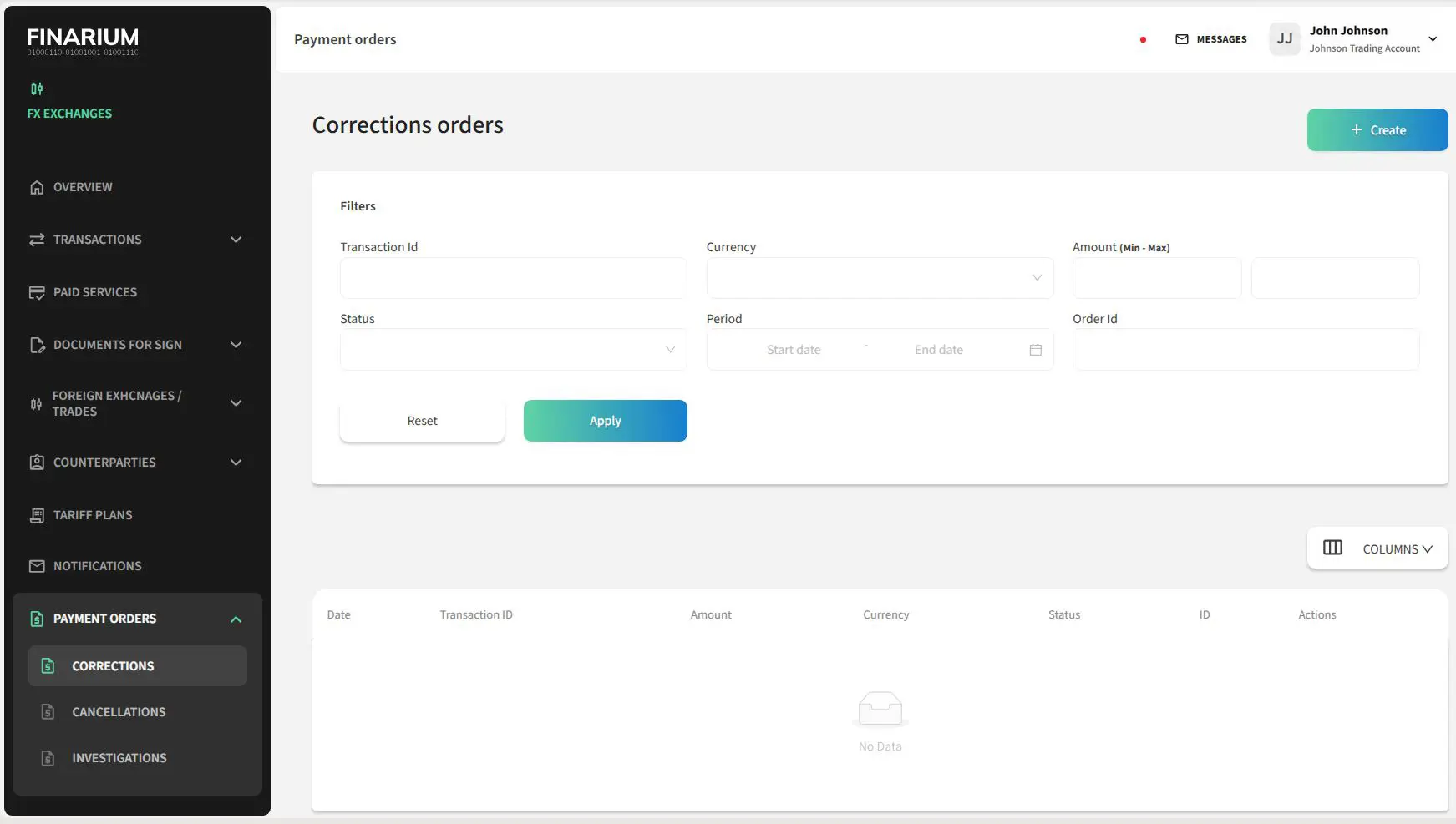Screen dimensions: 1456x824
Task: Click the Documents for Sign file icon
Action: coord(37,345)
